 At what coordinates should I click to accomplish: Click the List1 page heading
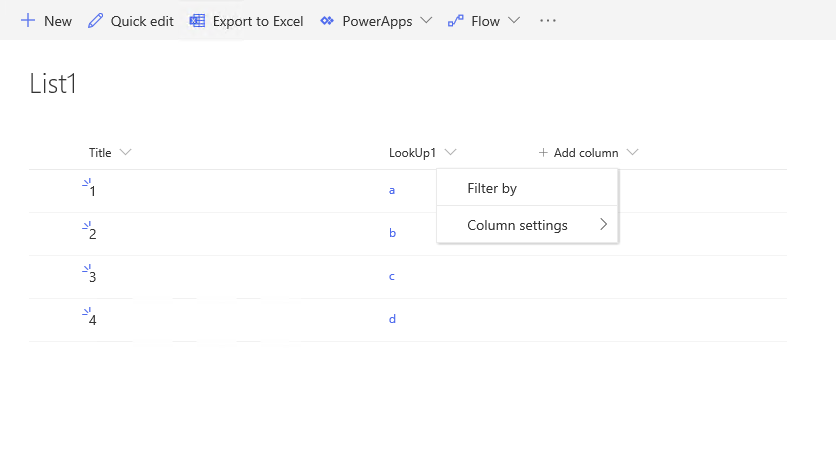click(53, 84)
